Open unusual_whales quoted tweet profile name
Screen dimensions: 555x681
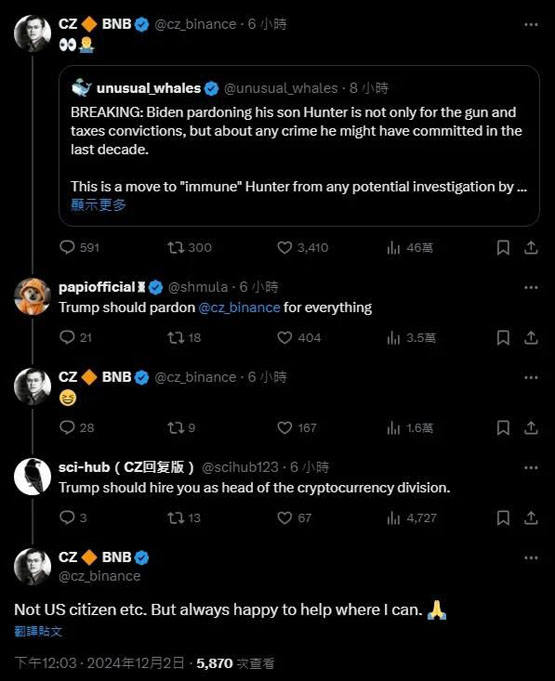coord(149,88)
